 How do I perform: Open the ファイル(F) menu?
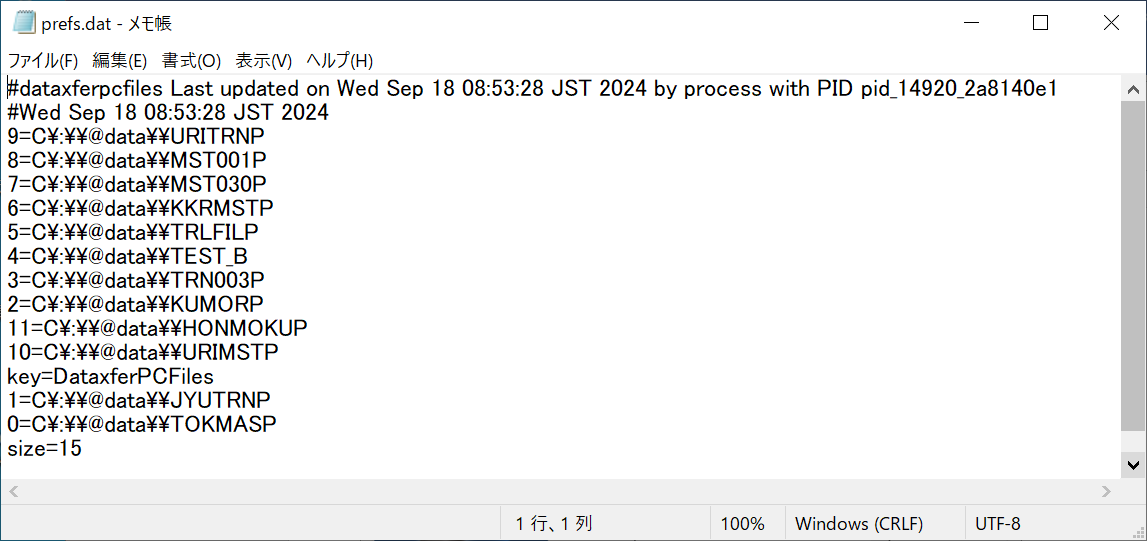(43, 61)
